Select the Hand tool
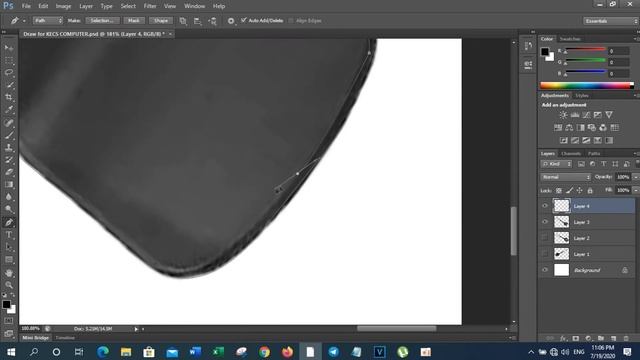This screenshot has width=640, height=360. [x=9, y=273]
